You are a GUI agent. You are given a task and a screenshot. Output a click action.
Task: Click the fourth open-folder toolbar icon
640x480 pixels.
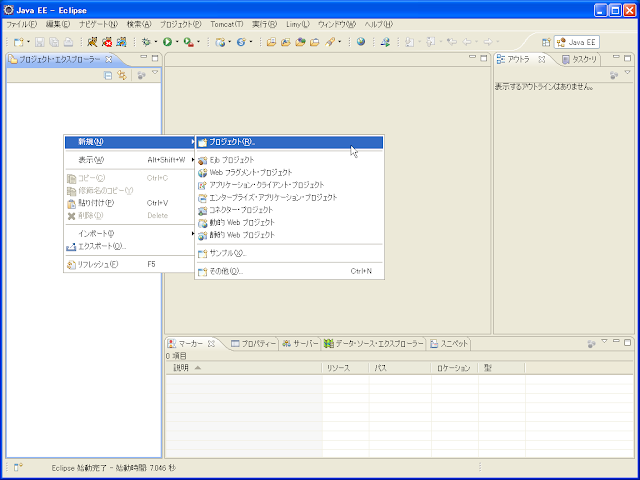tap(314, 42)
